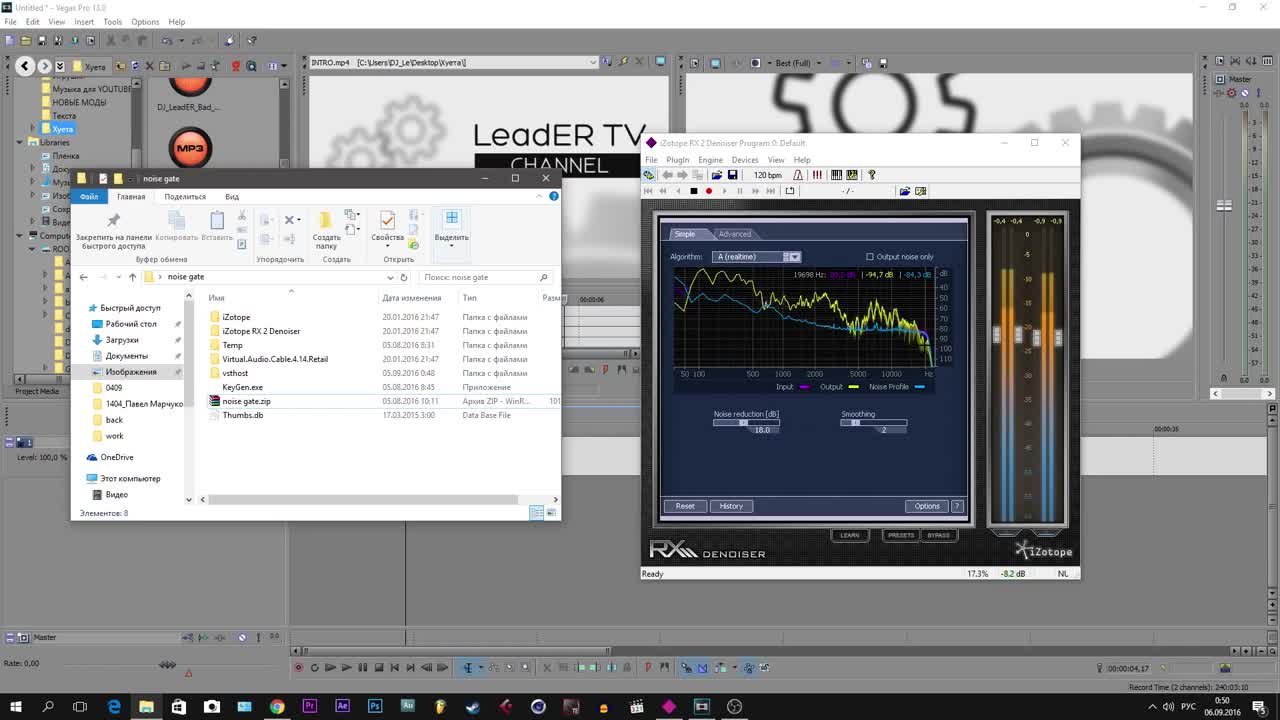
Task: Click the Reset button in Denoiser
Action: click(x=685, y=506)
